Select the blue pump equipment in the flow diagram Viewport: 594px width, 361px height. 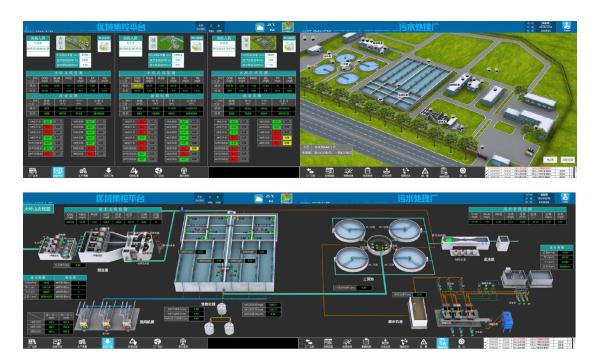pyautogui.click(x=506, y=321)
